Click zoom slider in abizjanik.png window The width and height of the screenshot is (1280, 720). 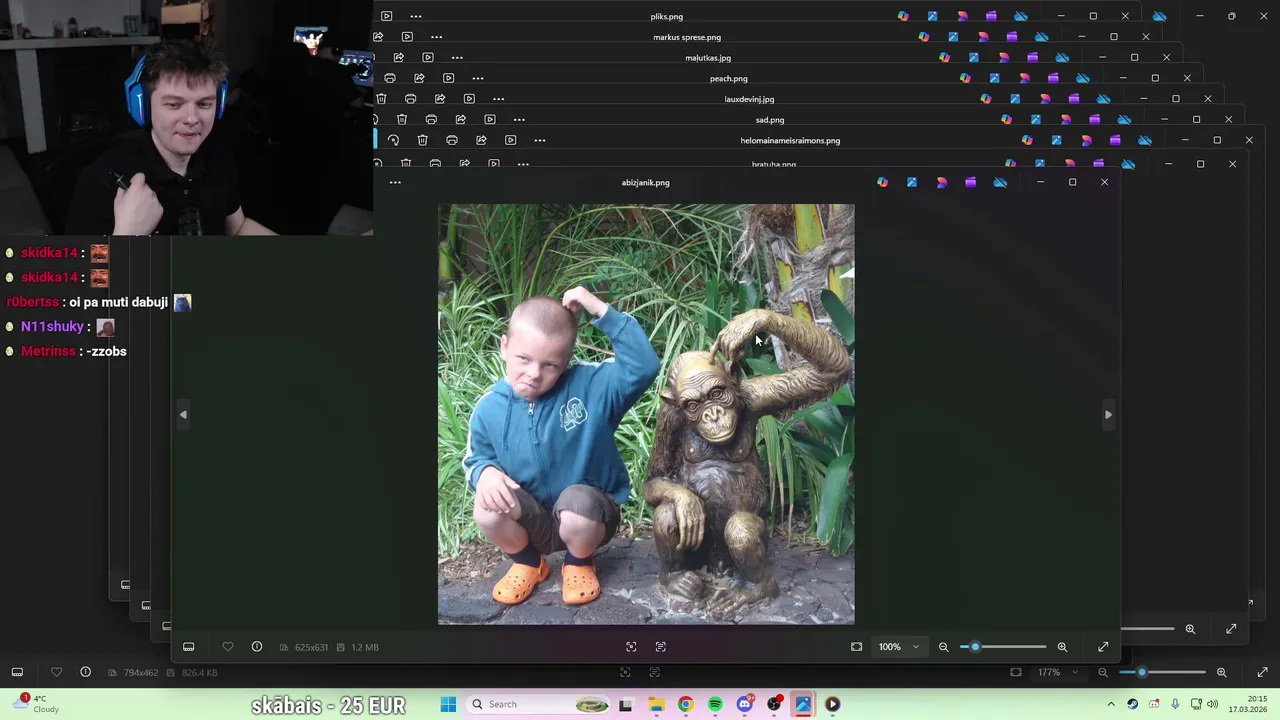[x=1003, y=647]
